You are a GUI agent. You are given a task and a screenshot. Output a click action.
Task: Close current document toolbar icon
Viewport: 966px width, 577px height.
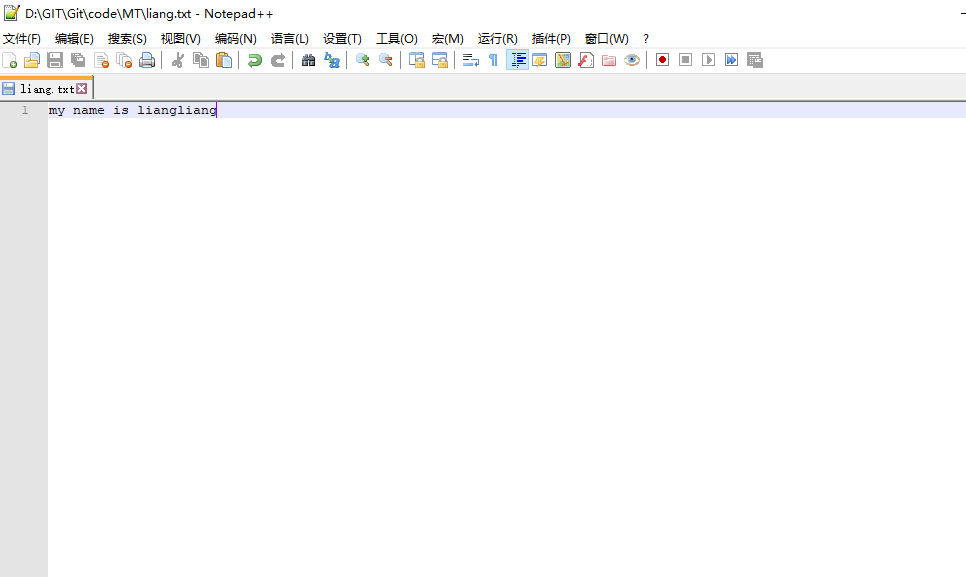[x=101, y=60]
